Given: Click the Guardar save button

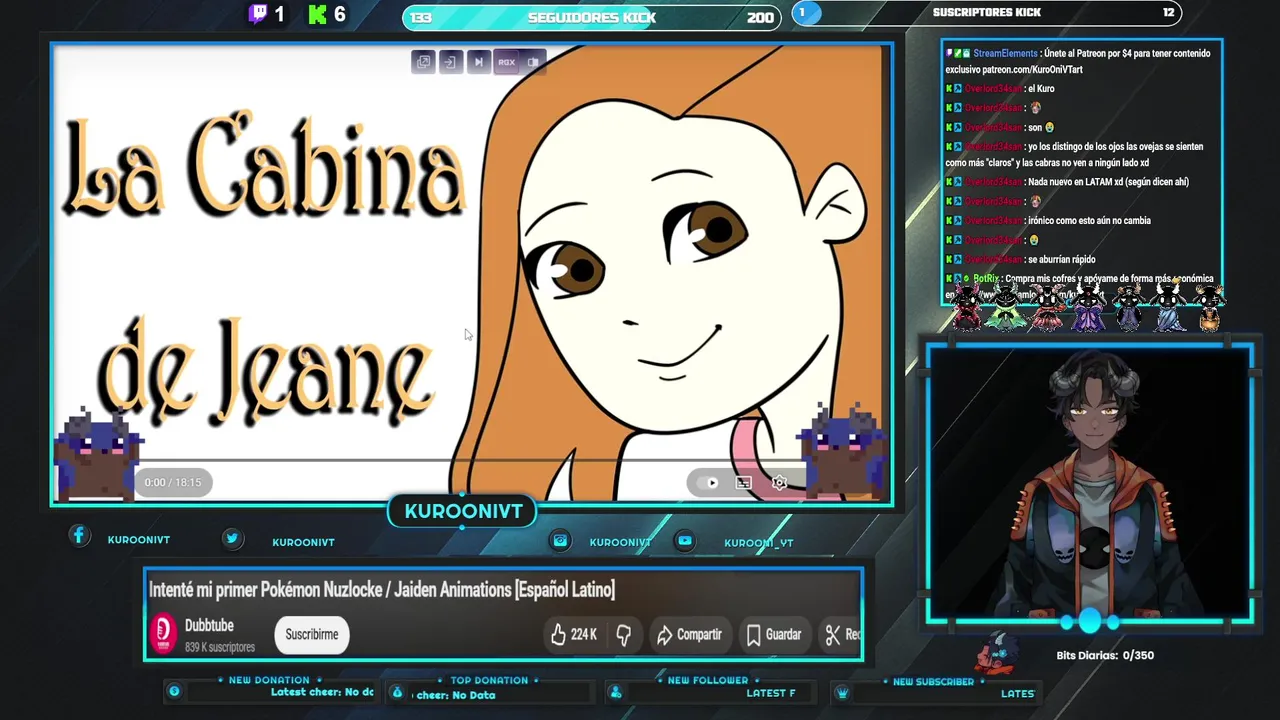Looking at the screenshot, I should tap(773, 634).
